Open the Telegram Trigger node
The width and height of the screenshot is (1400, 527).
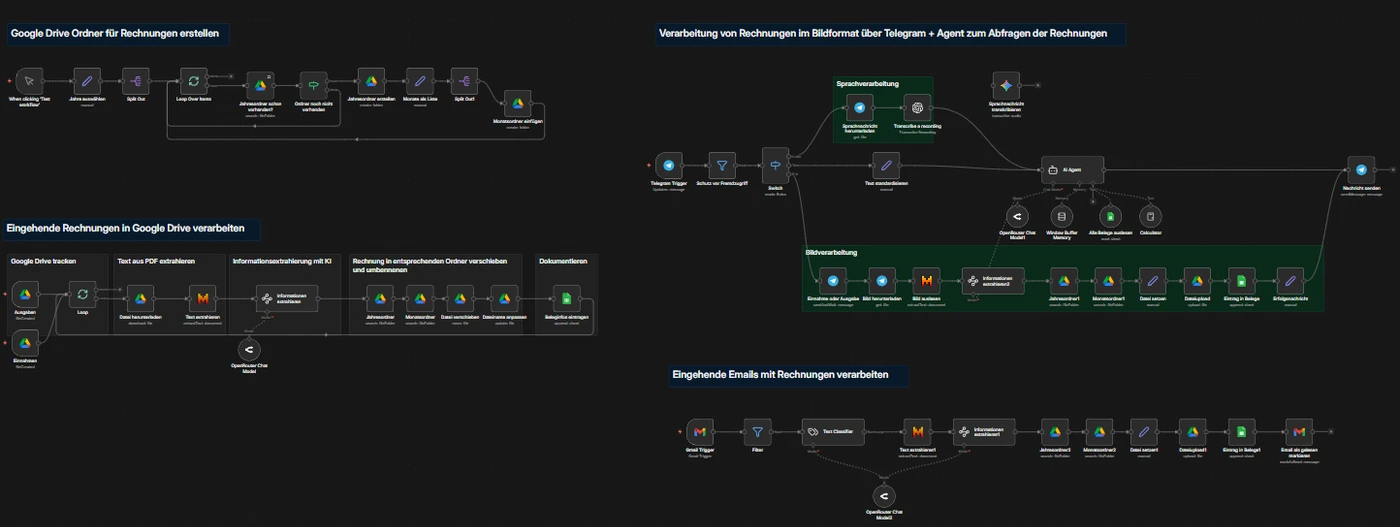coord(668,166)
